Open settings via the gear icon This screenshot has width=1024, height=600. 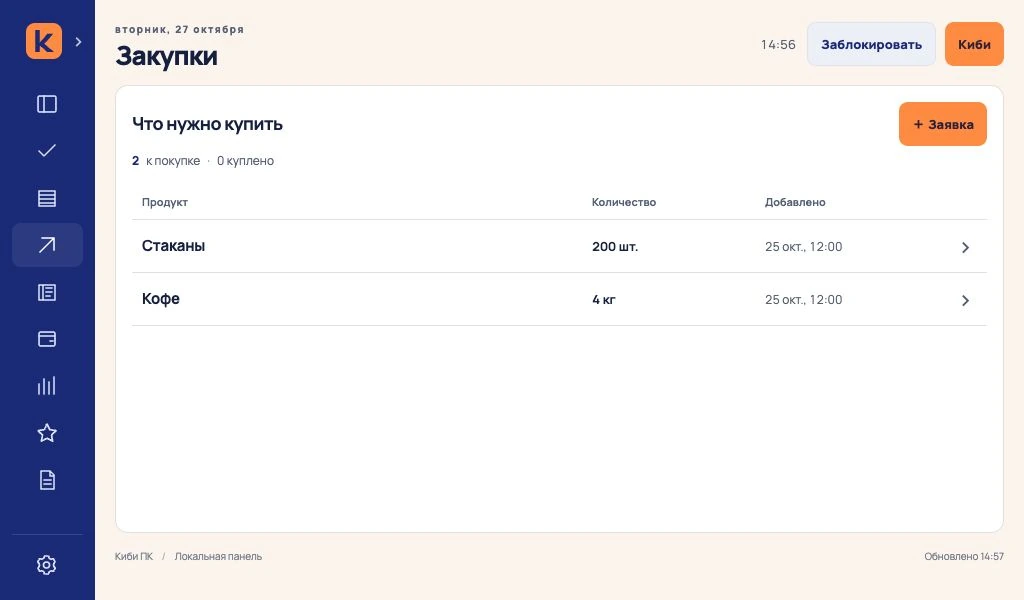pos(47,565)
